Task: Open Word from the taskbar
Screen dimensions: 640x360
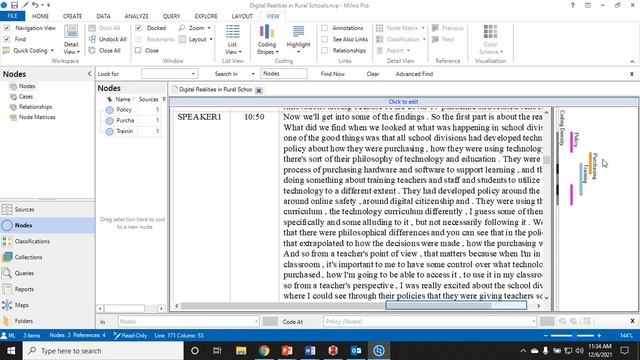Action: tap(310, 351)
